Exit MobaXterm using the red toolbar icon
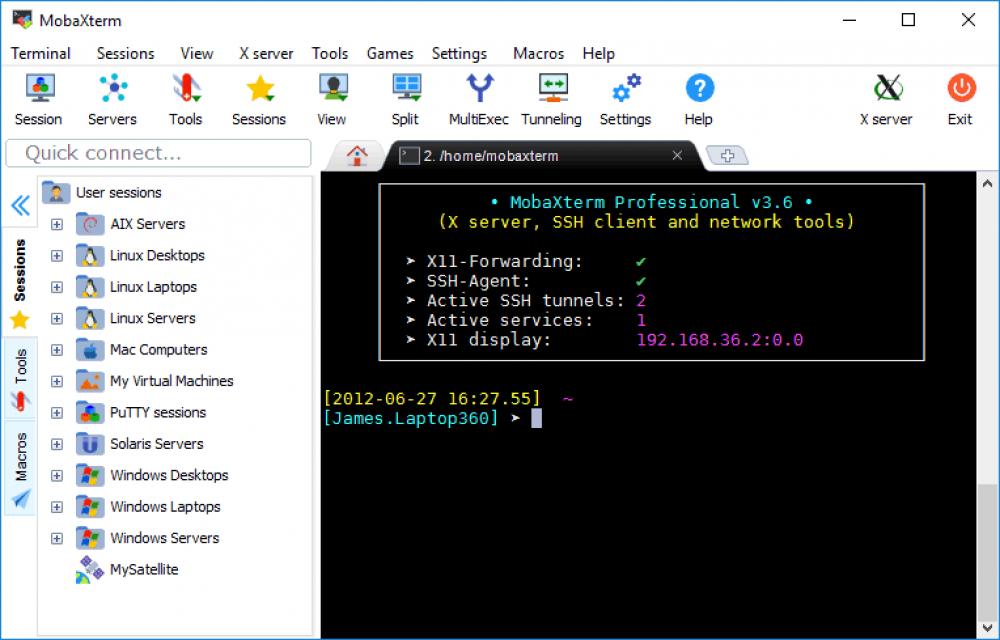The height and width of the screenshot is (640, 1000). [959, 97]
